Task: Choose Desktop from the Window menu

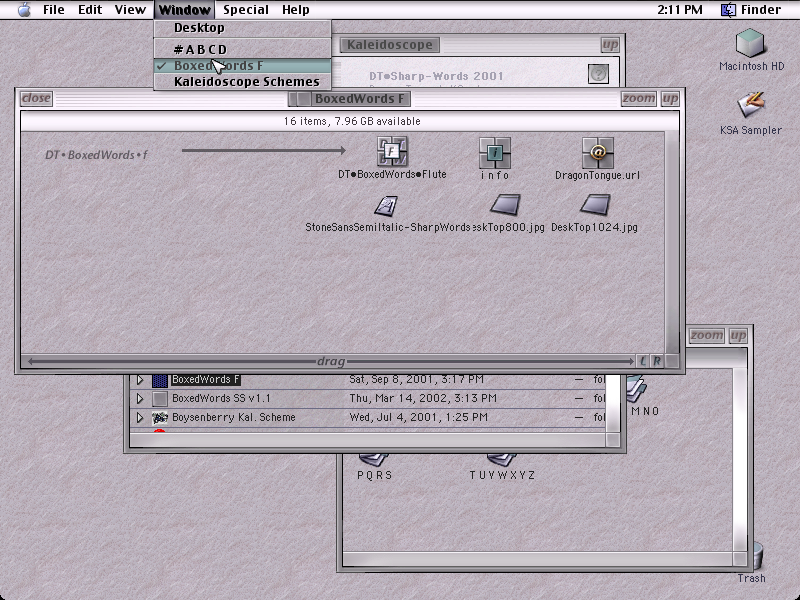Action: point(242,28)
